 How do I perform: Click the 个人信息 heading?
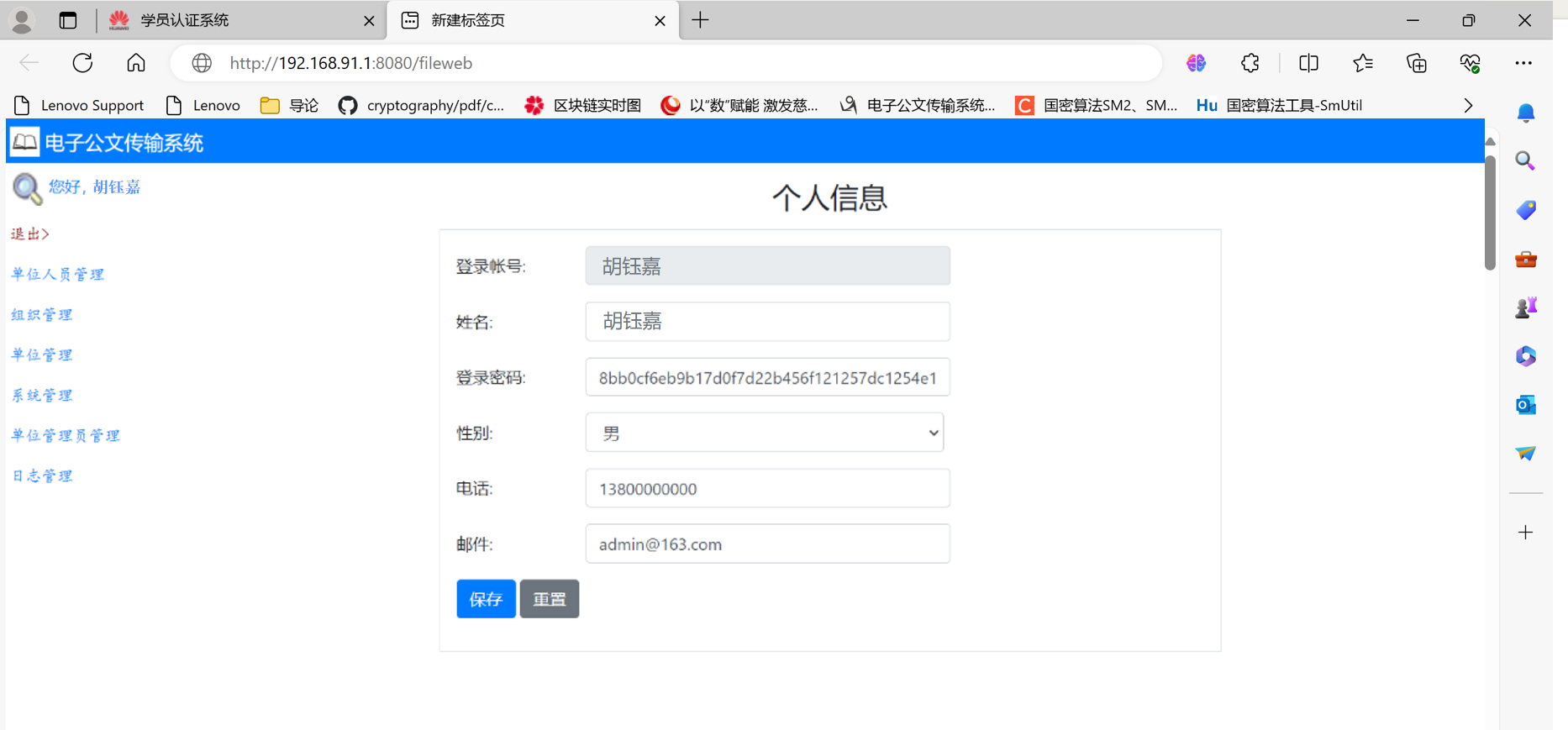[829, 197]
